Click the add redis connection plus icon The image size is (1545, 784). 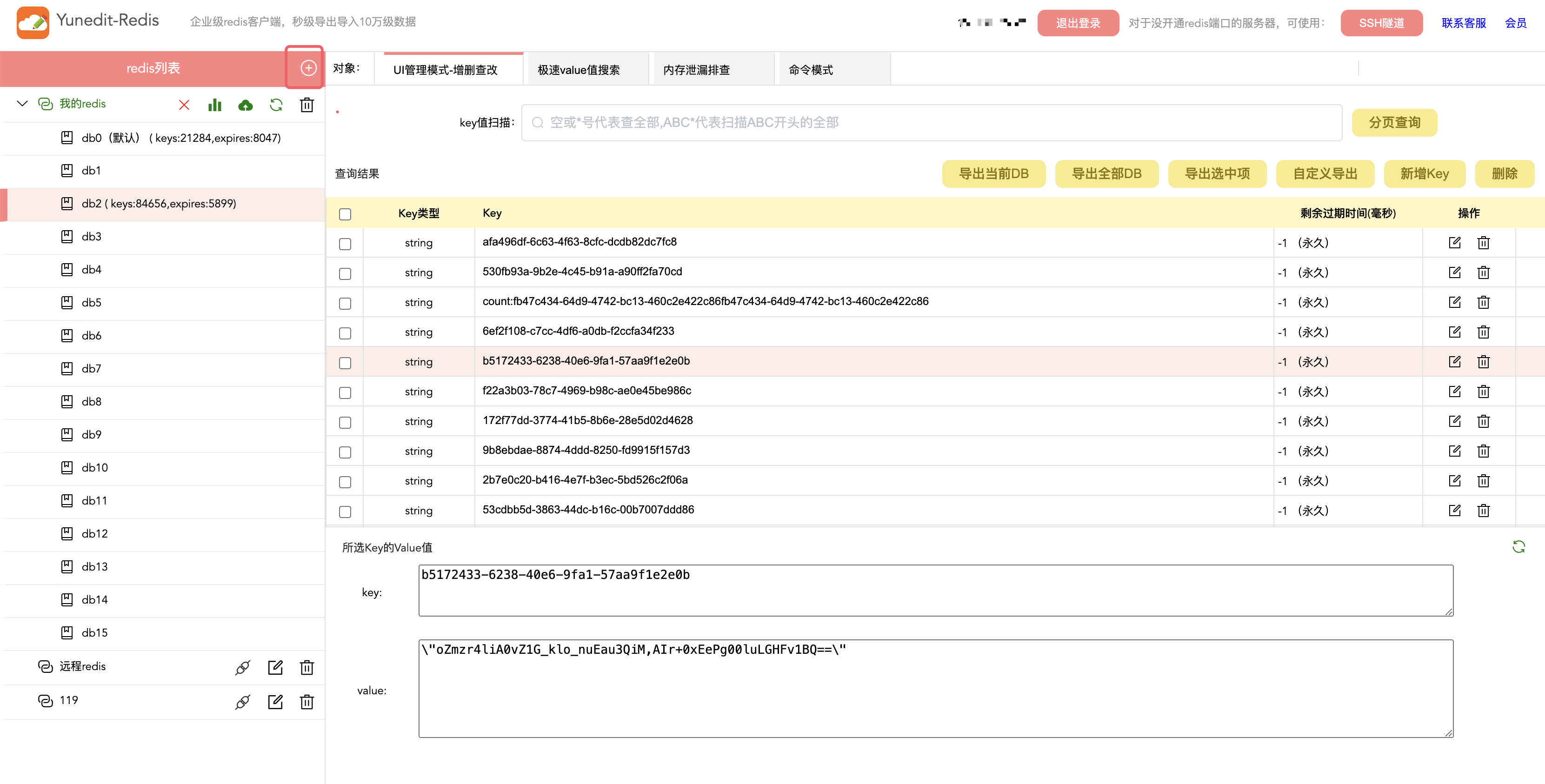pos(308,68)
